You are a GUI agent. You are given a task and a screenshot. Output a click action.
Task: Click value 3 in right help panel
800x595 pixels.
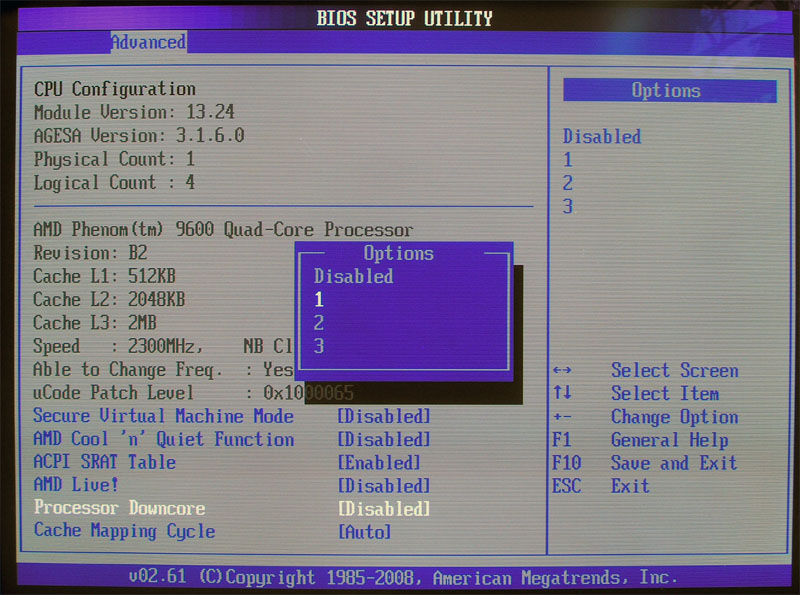[x=568, y=206]
